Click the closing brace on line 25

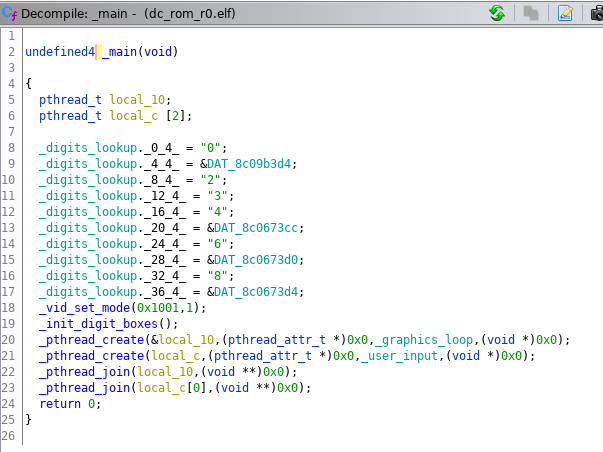[x=28, y=420]
